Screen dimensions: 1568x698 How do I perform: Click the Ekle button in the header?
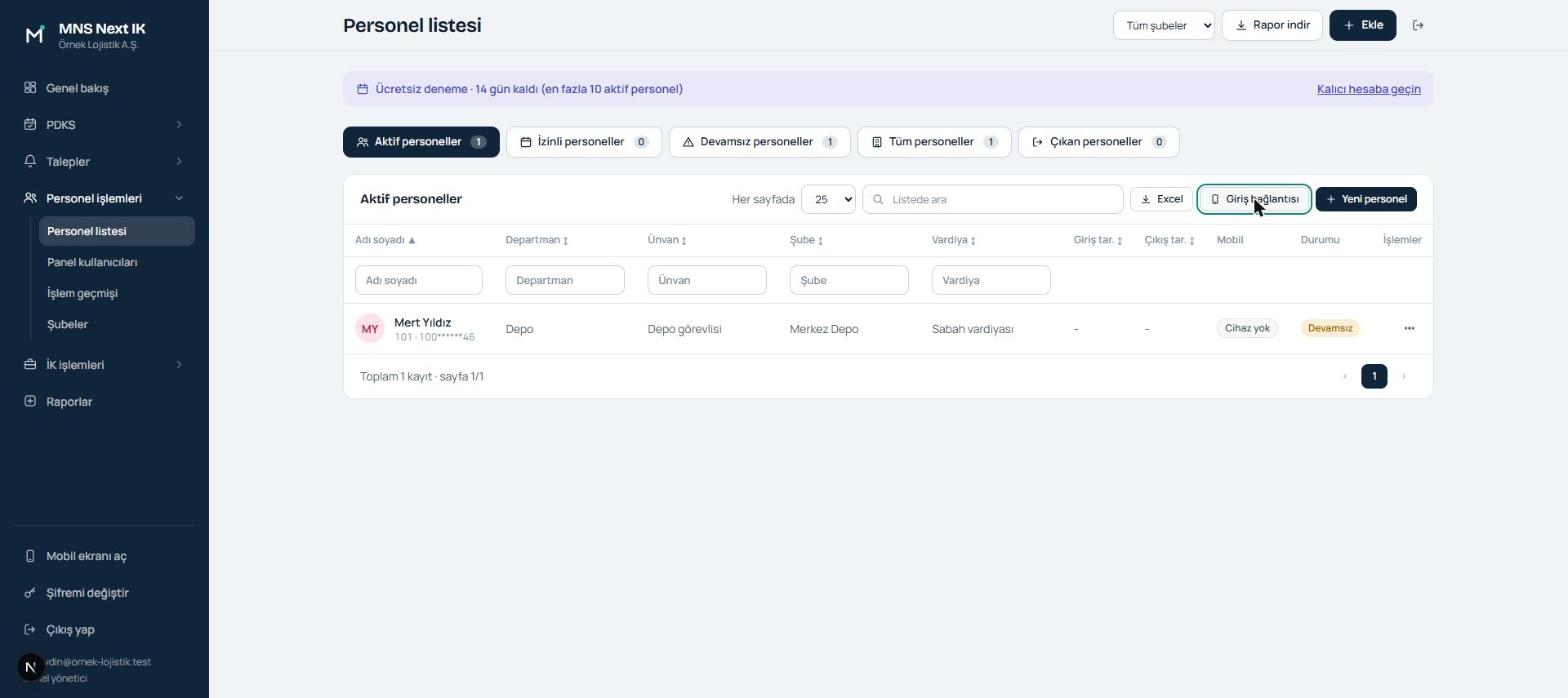[1363, 25]
